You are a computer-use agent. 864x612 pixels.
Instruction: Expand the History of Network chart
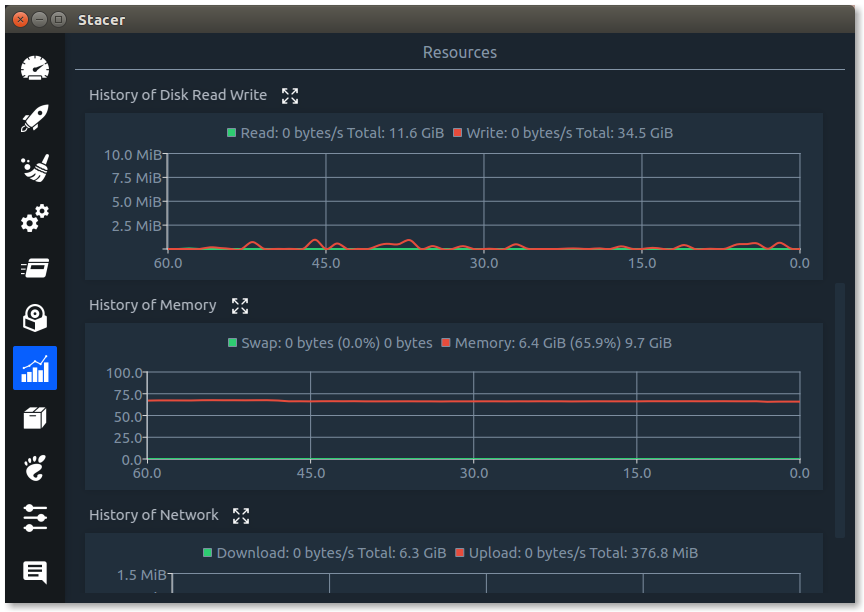click(x=241, y=516)
